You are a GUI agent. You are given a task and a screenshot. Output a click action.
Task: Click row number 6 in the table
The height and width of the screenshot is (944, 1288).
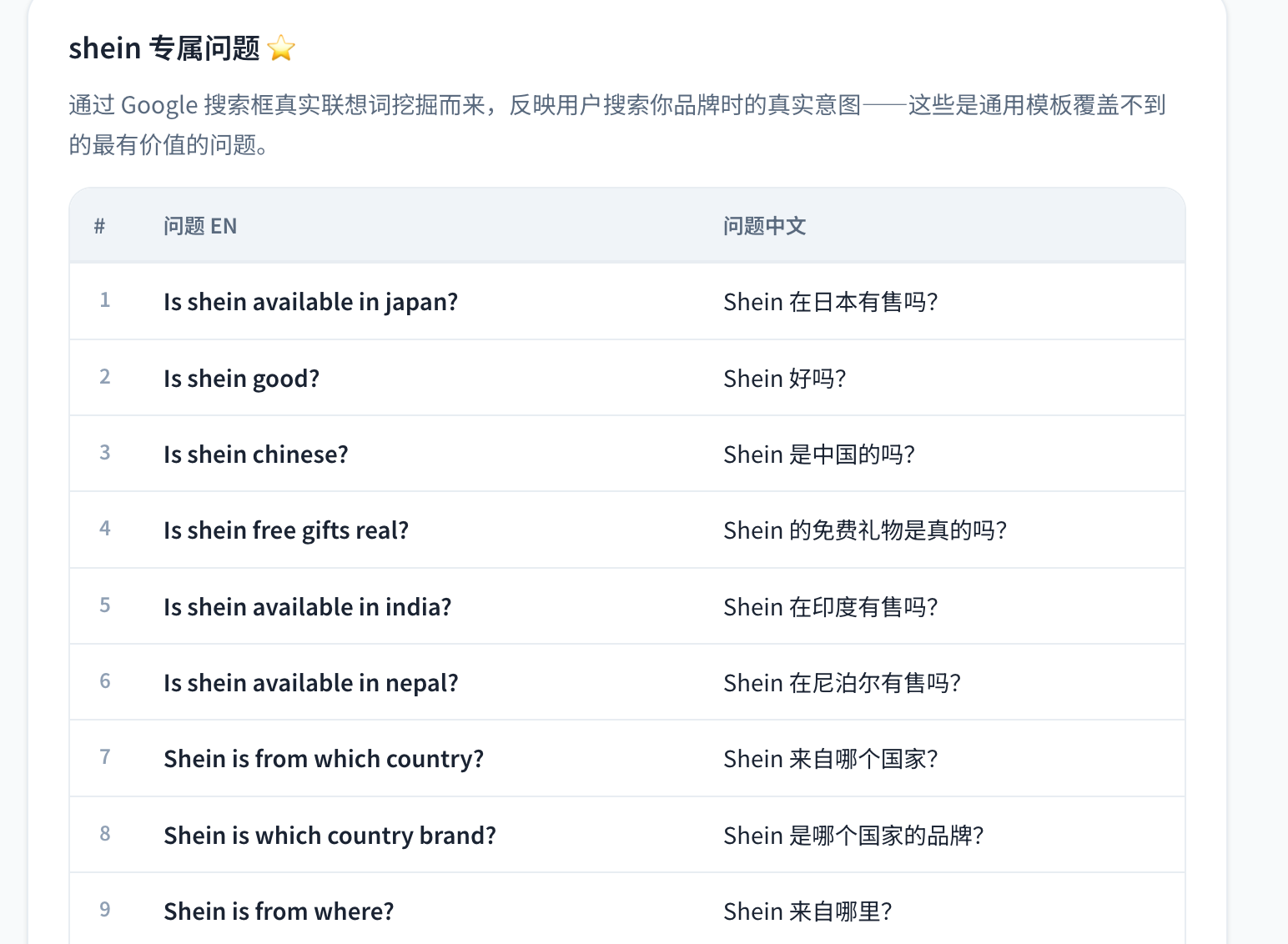(105, 681)
